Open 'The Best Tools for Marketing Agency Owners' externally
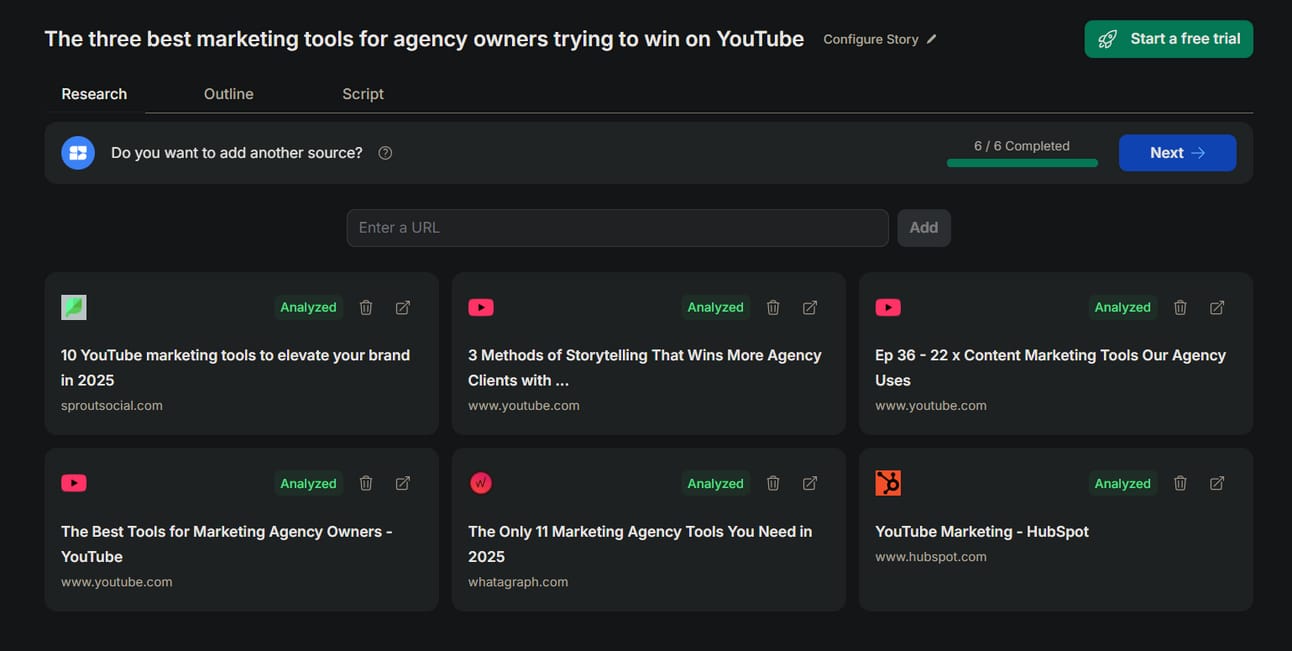The width and height of the screenshot is (1292, 651). 403,484
